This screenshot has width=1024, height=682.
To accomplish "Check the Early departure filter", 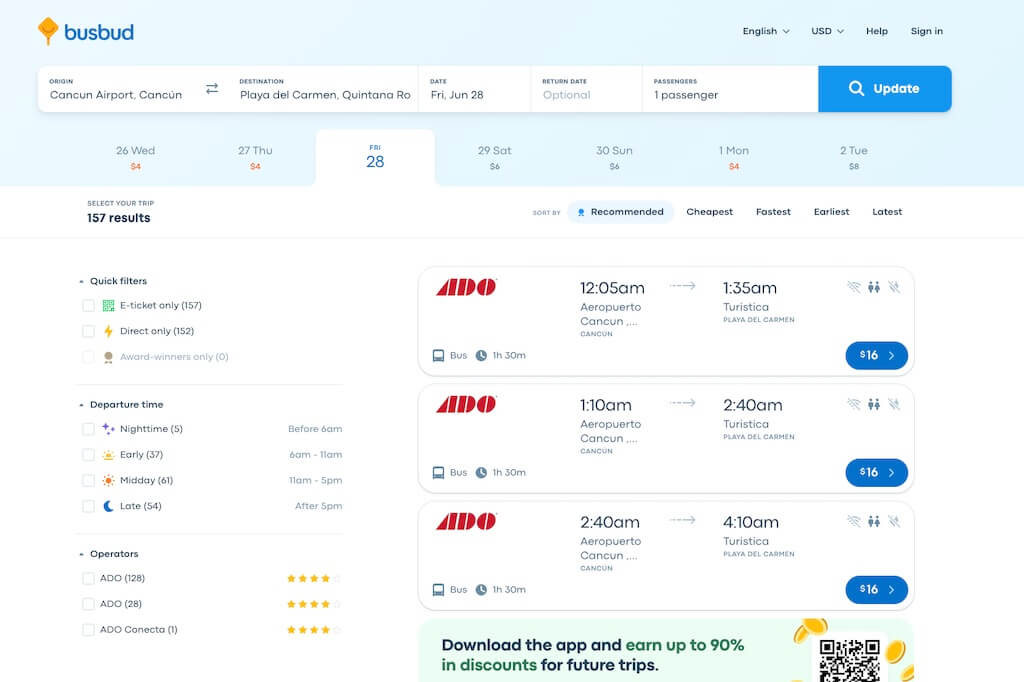I will [x=88, y=455].
